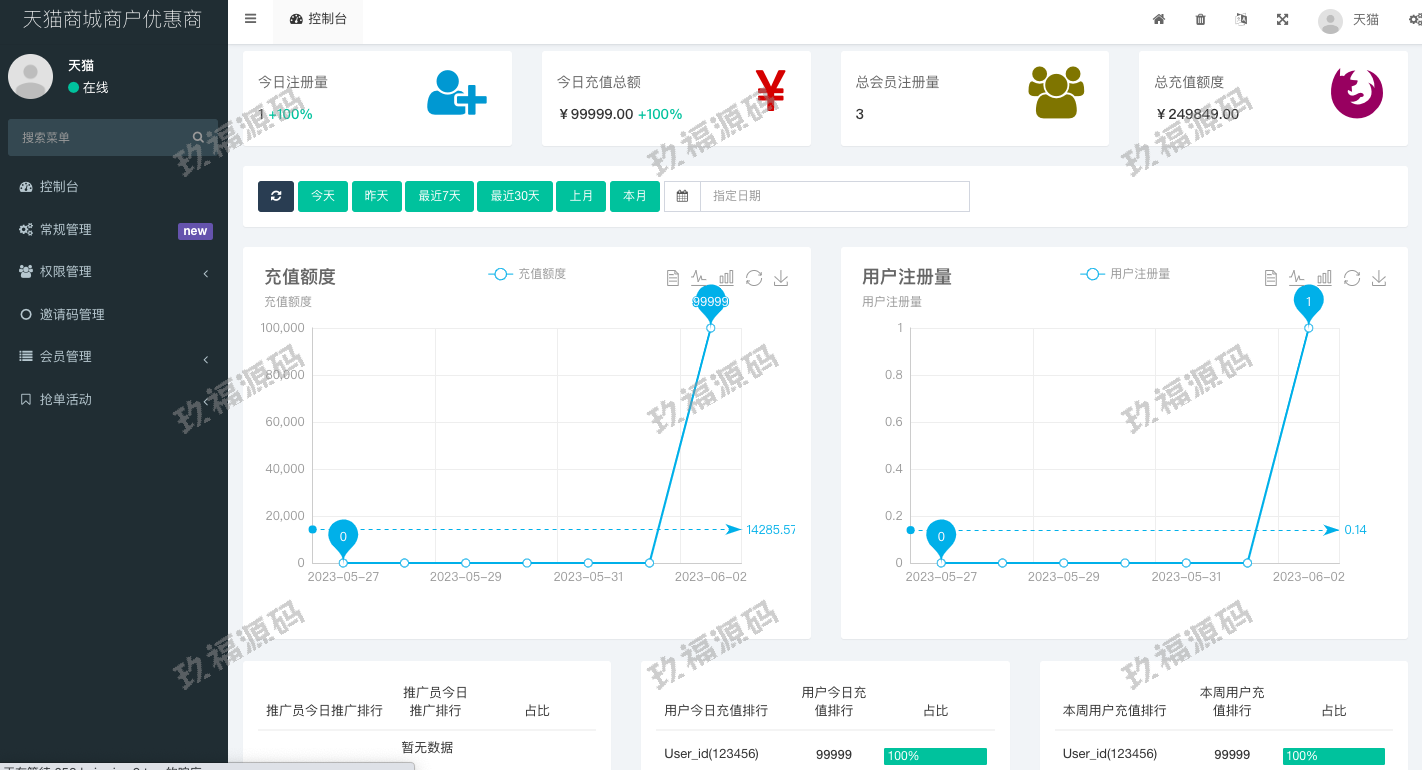Toggle the 用户注册量 legend series
Image resolution: width=1422 pixels, height=770 pixels.
(1125, 274)
